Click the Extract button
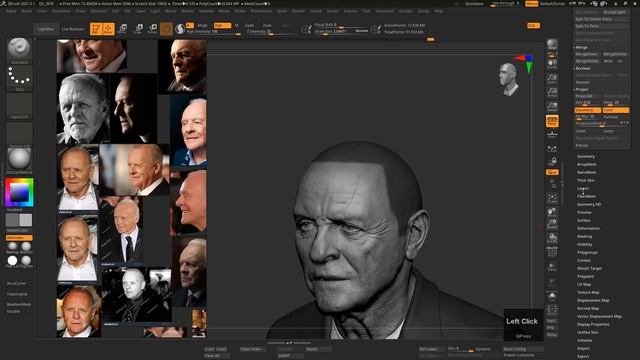The width and height of the screenshot is (640, 360). click(582, 145)
